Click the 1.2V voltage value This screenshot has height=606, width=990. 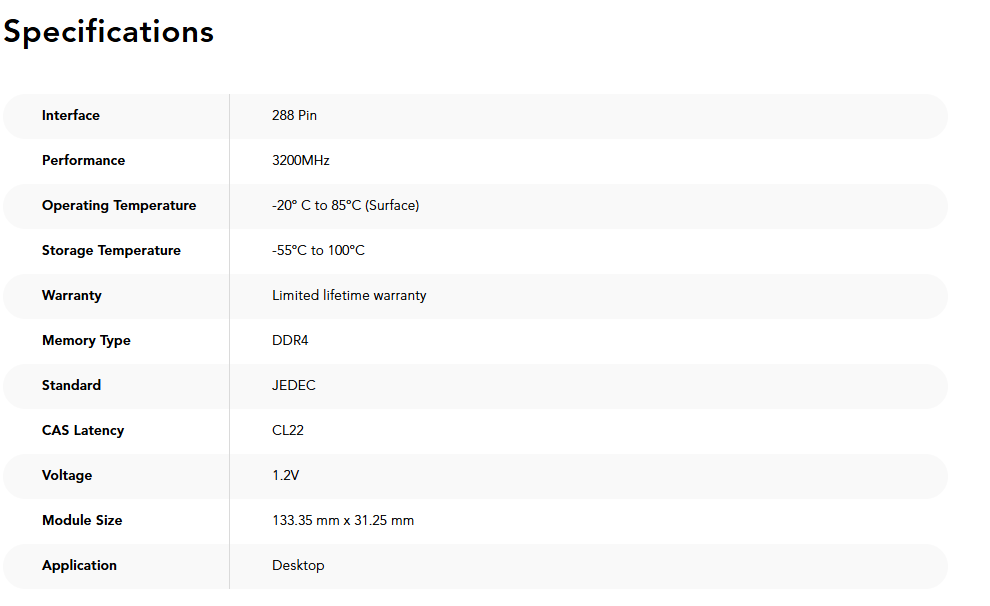point(285,475)
